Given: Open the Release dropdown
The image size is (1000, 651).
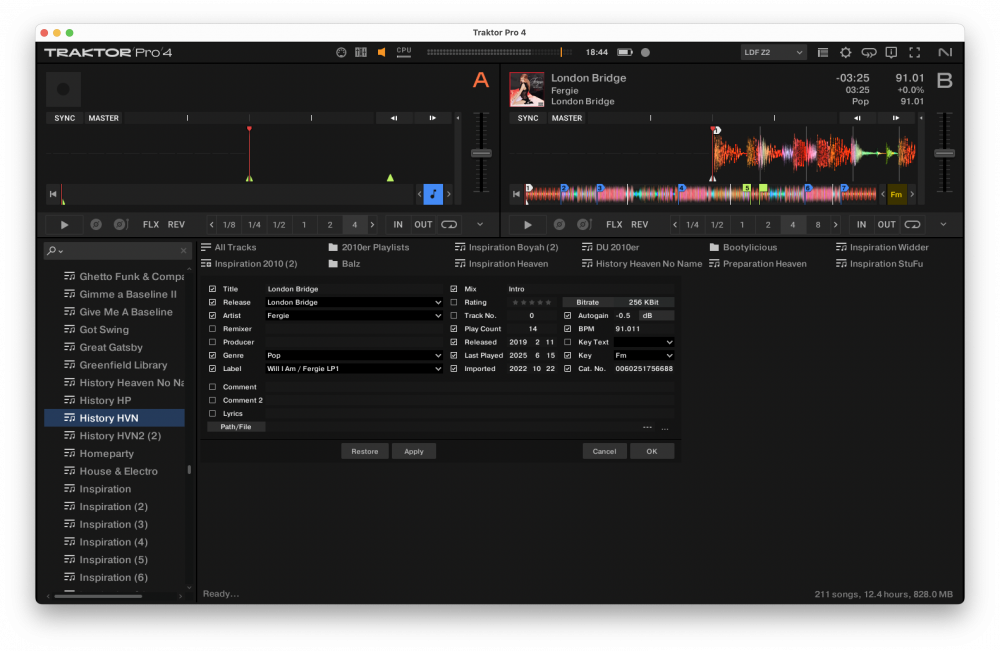Looking at the screenshot, I should (x=438, y=302).
